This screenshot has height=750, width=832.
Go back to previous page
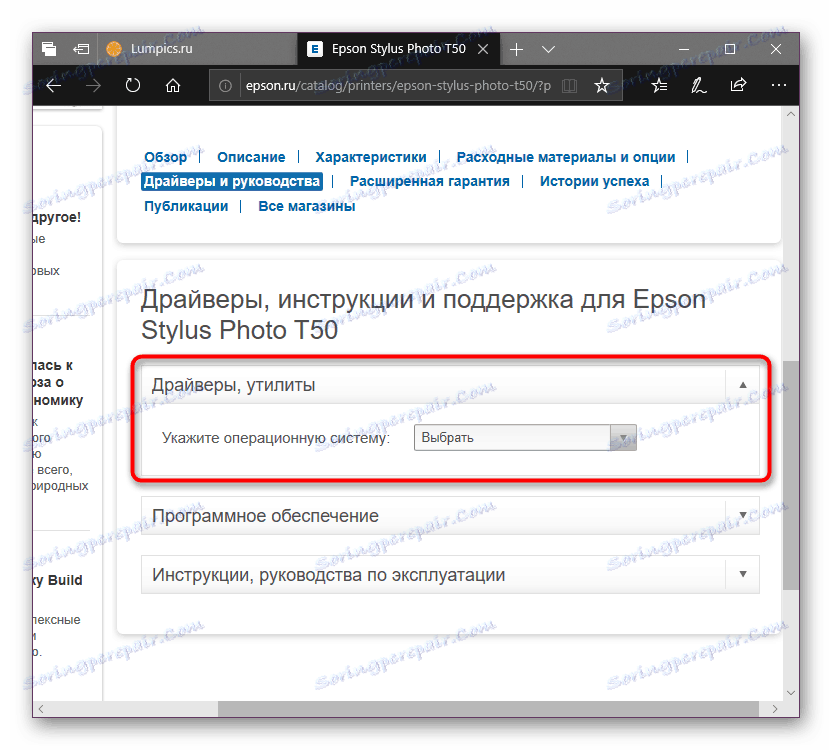pyautogui.click(x=54, y=85)
